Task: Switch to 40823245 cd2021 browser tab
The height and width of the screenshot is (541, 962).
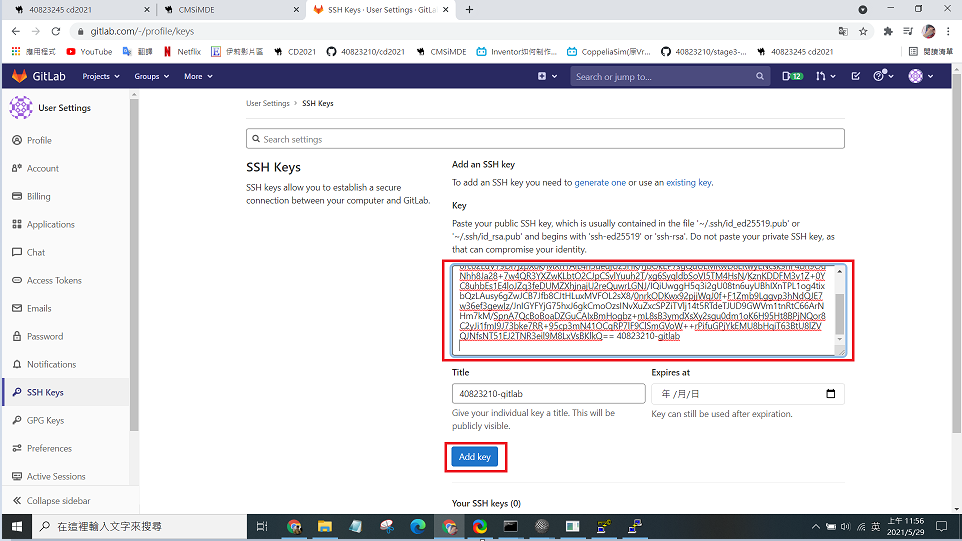Action: point(82,10)
